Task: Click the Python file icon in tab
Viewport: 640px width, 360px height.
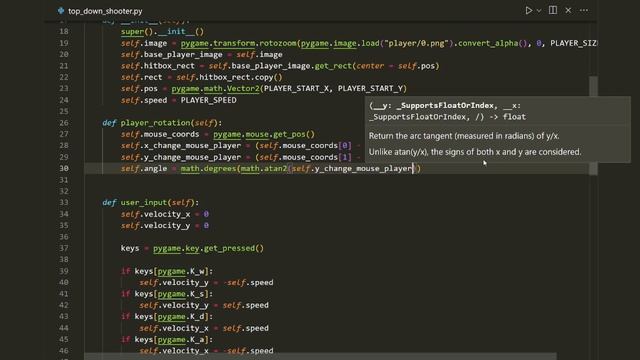Action: (x=61, y=11)
